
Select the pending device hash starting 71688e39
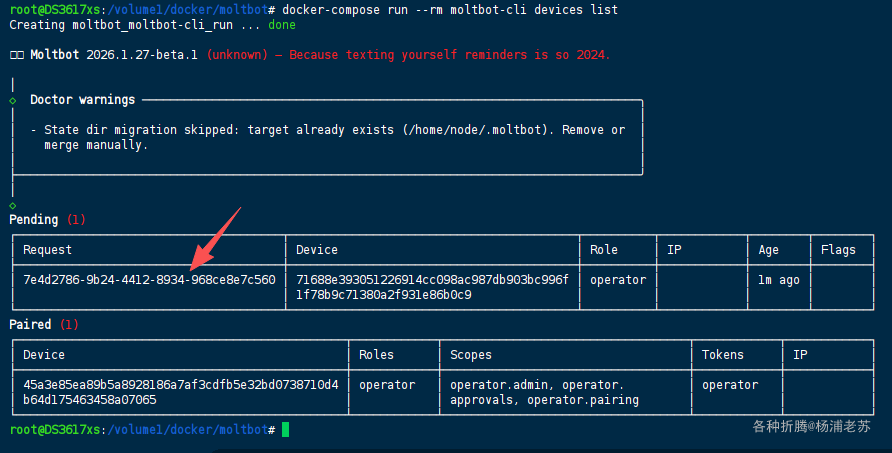(432, 287)
